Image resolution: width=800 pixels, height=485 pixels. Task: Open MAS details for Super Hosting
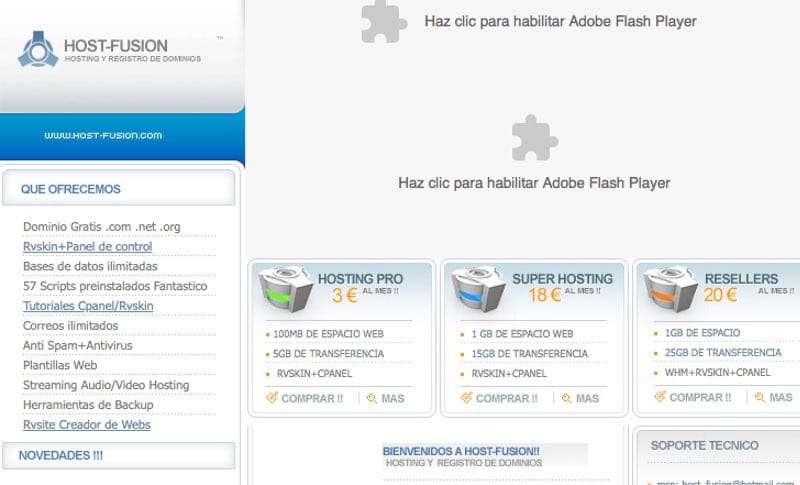587,399
